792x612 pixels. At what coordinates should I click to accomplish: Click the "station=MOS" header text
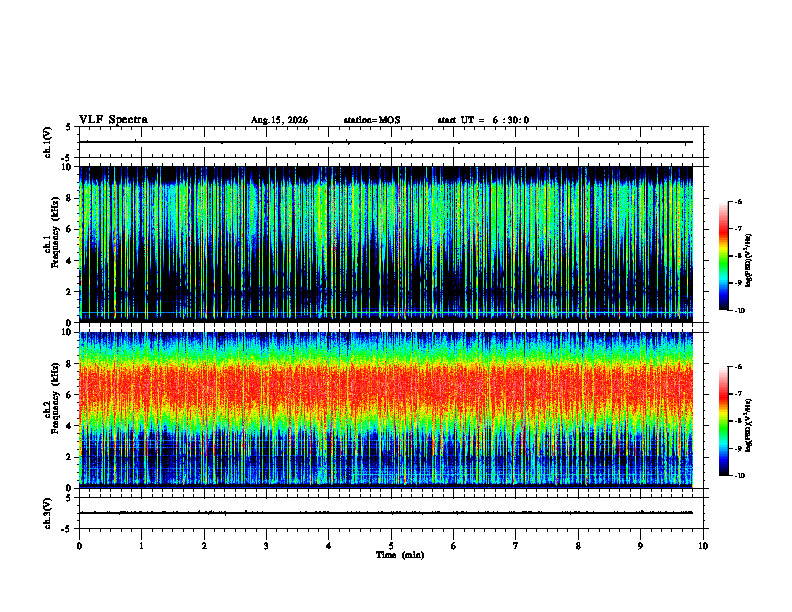[372, 120]
